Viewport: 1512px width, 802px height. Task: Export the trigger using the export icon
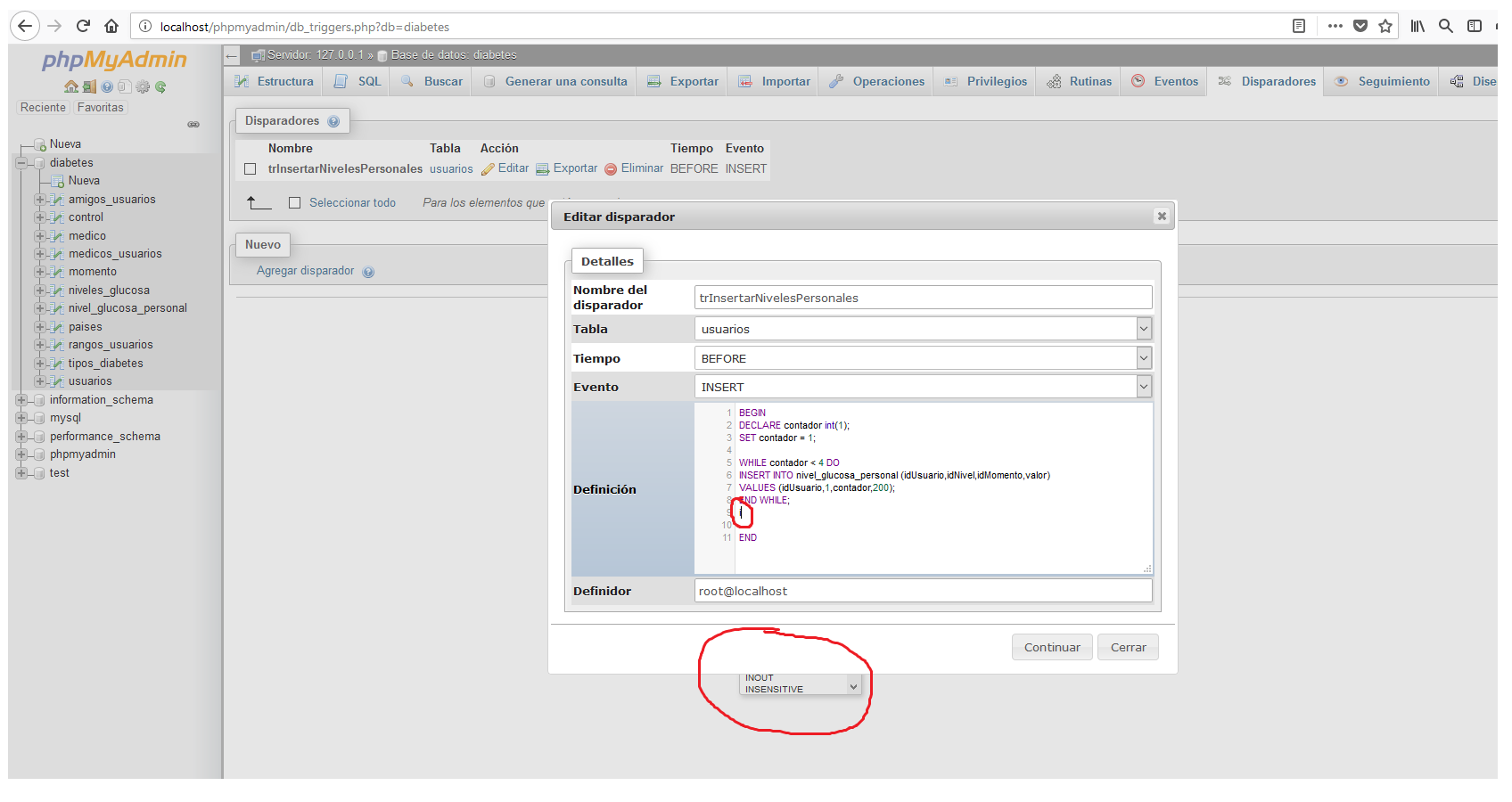tap(566, 168)
